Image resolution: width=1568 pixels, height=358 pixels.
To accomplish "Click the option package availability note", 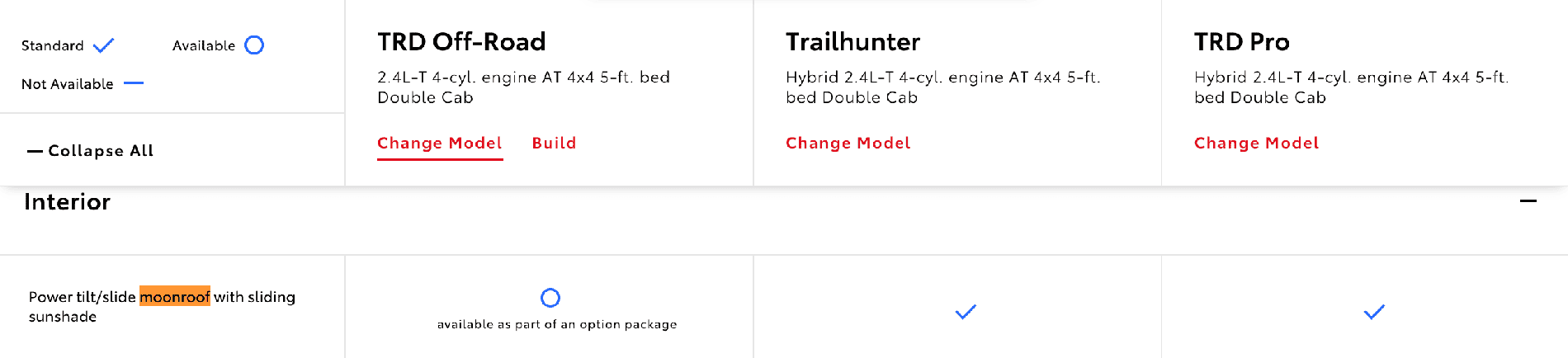I will 557,325.
